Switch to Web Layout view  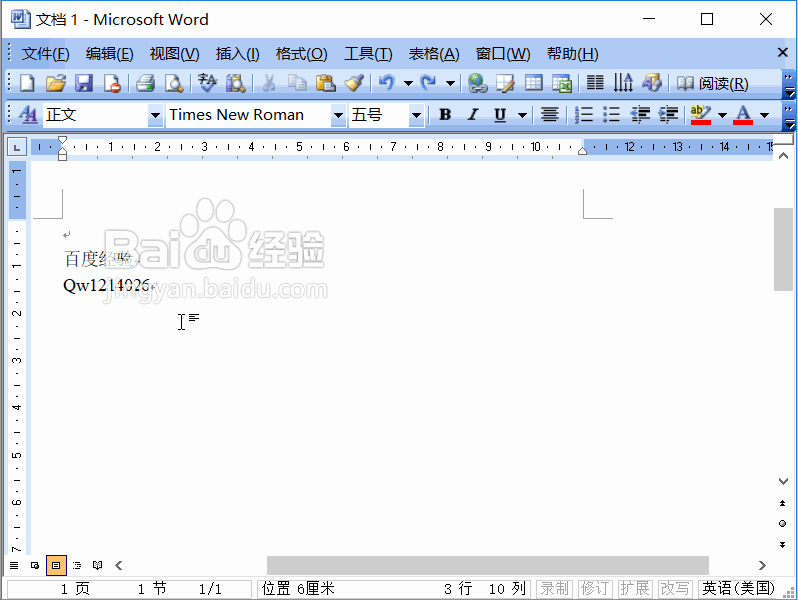click(35, 565)
